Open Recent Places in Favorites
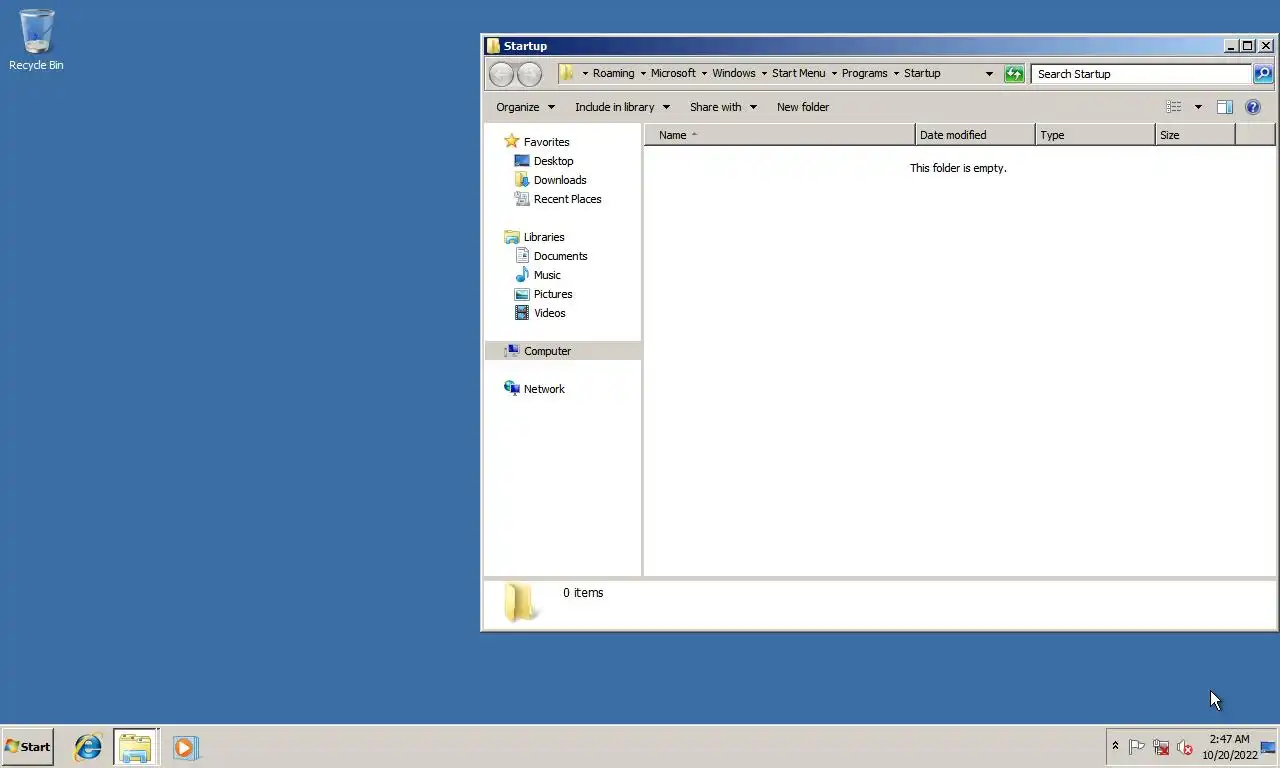 coord(558,199)
